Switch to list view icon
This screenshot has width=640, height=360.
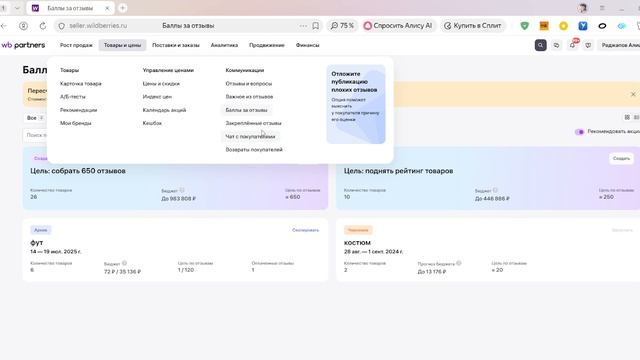point(636,118)
